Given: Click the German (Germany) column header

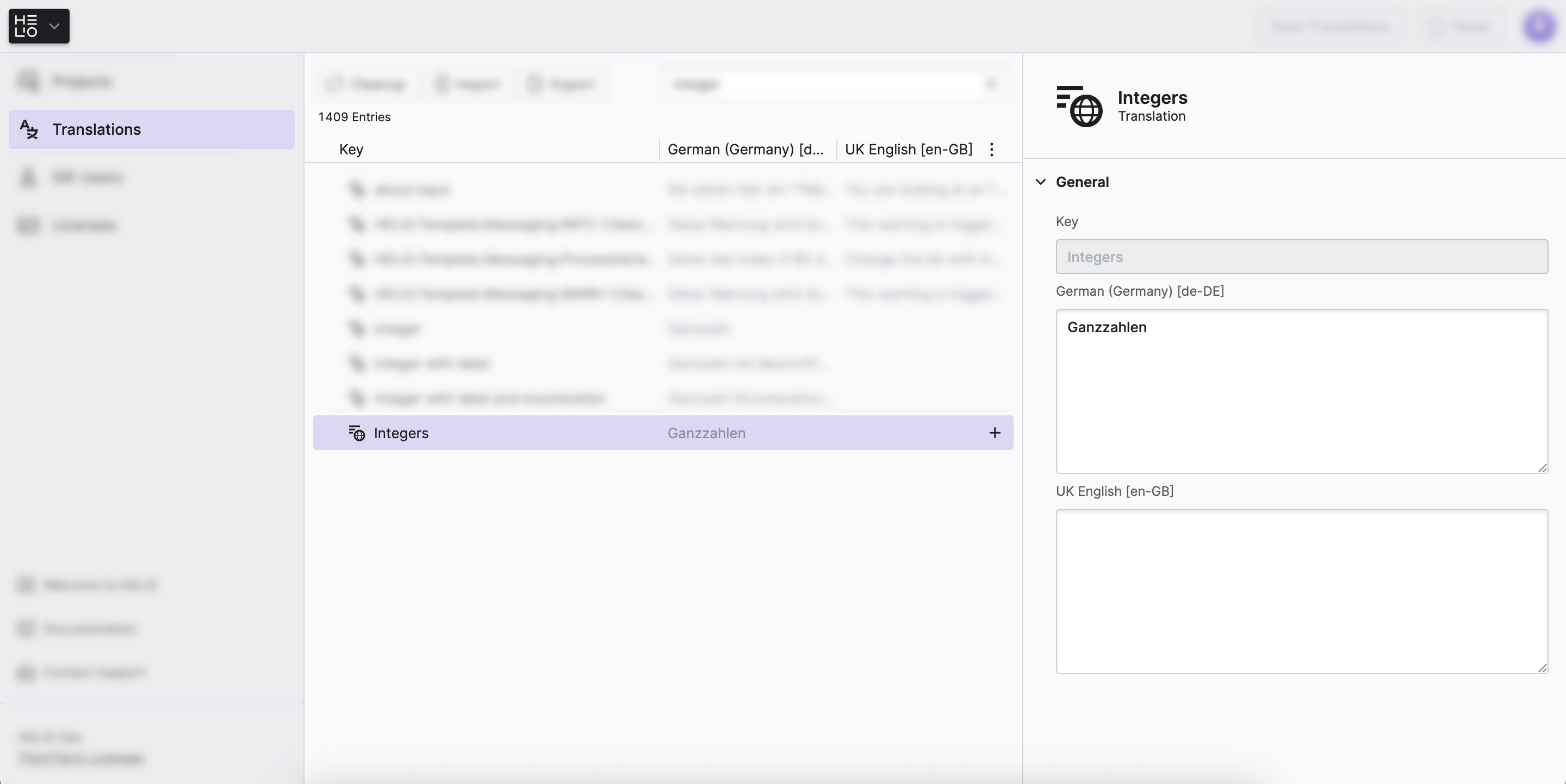Looking at the screenshot, I should click(745, 150).
